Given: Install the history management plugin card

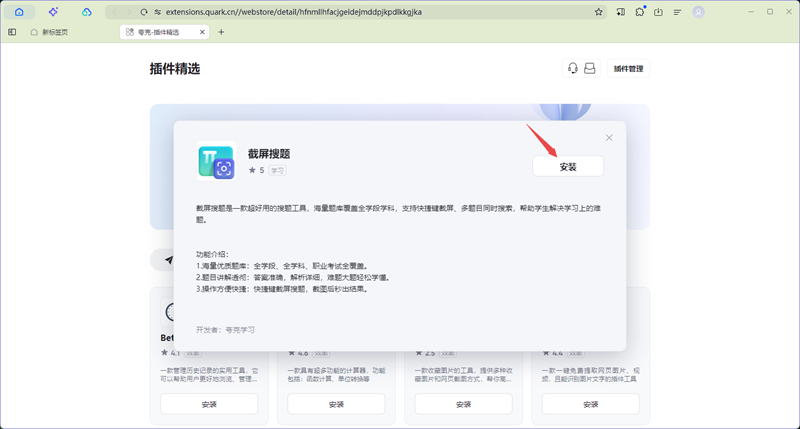Looking at the screenshot, I should [209, 404].
